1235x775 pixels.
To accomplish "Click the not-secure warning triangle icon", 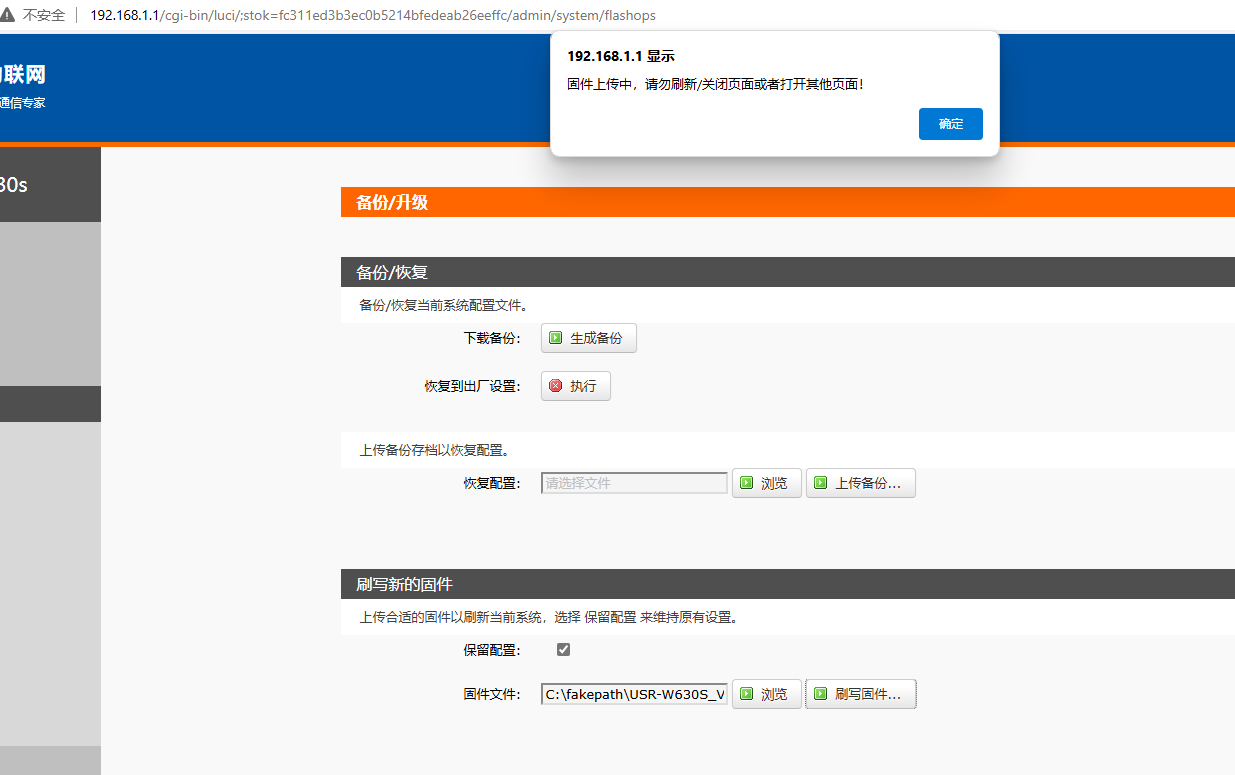I will [x=8, y=16].
